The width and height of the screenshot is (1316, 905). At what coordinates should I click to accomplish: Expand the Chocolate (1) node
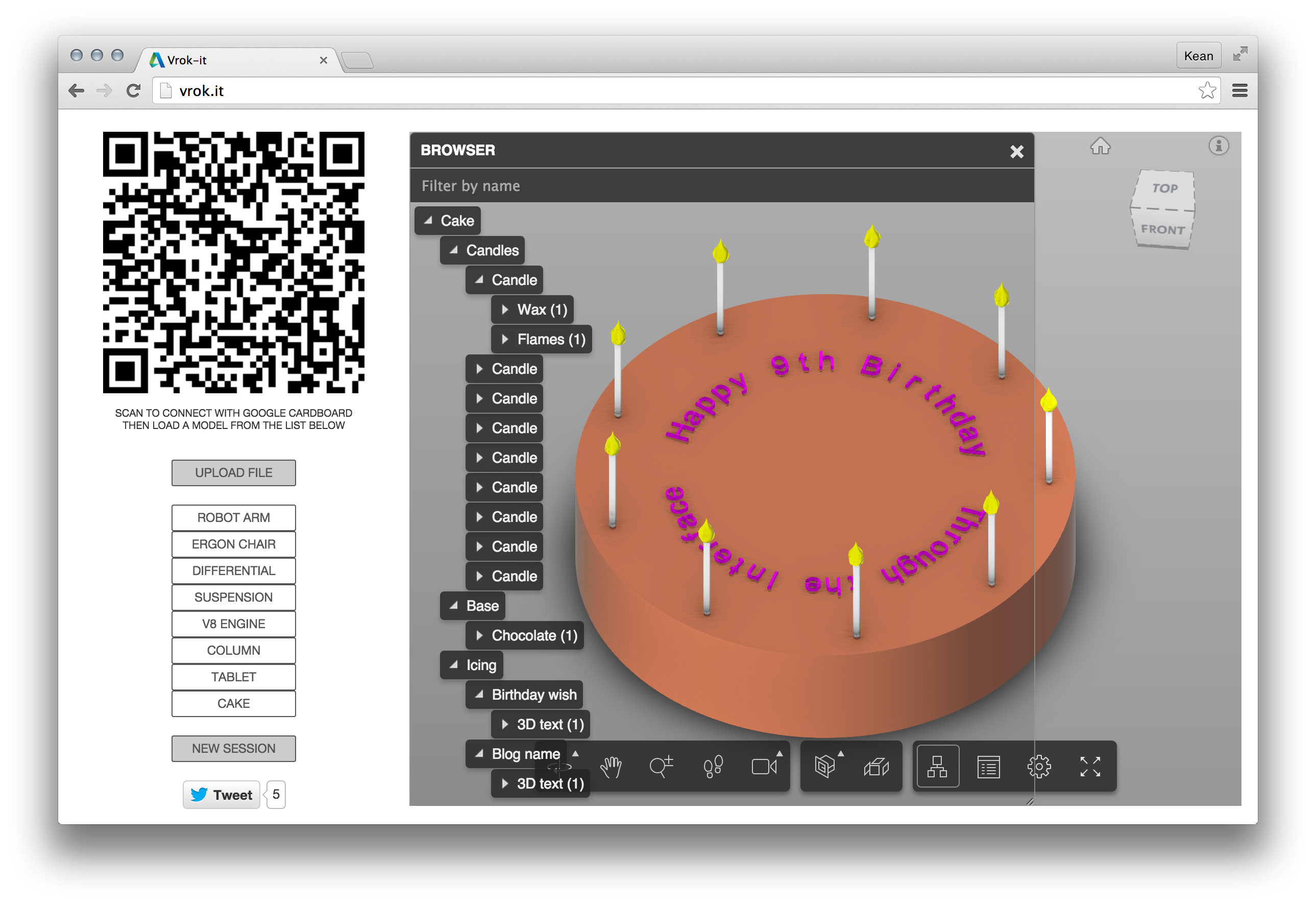pos(479,635)
